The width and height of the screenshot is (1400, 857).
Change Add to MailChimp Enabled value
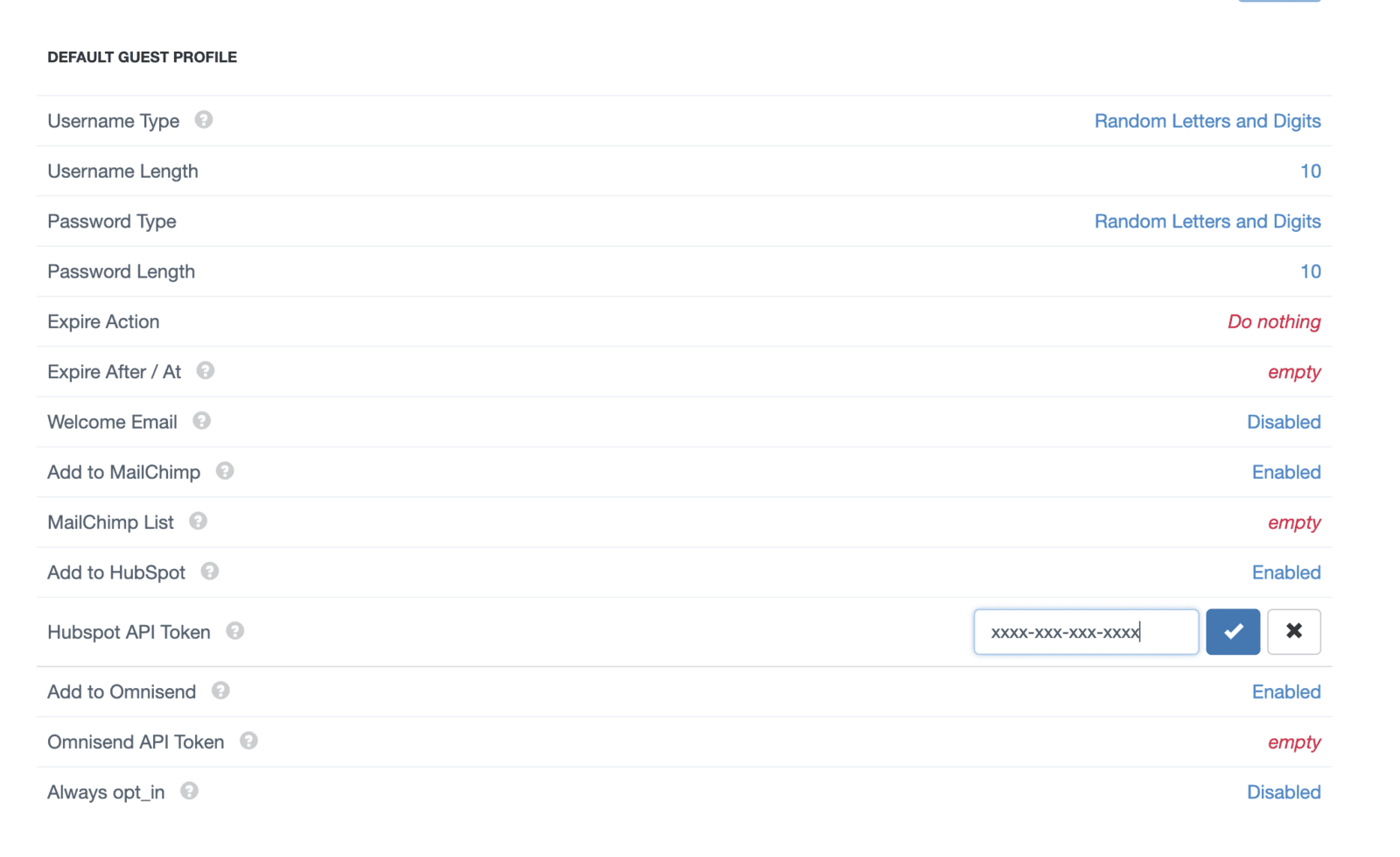[x=1286, y=473]
